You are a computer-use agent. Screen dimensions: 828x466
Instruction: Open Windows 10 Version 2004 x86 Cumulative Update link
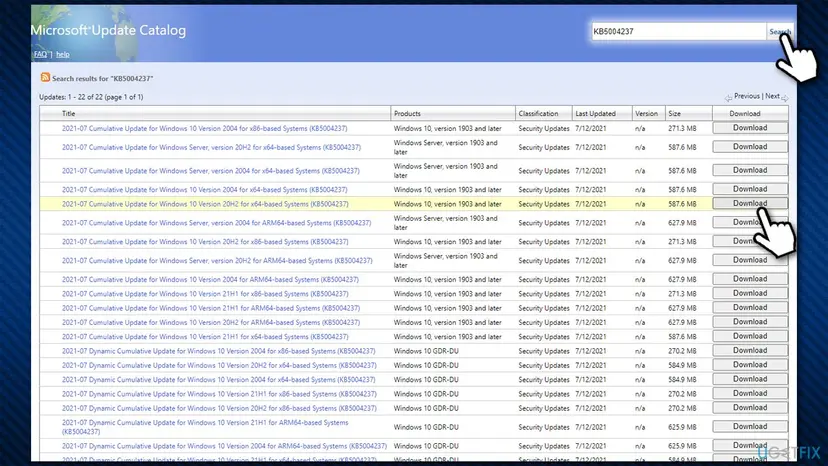point(204,128)
